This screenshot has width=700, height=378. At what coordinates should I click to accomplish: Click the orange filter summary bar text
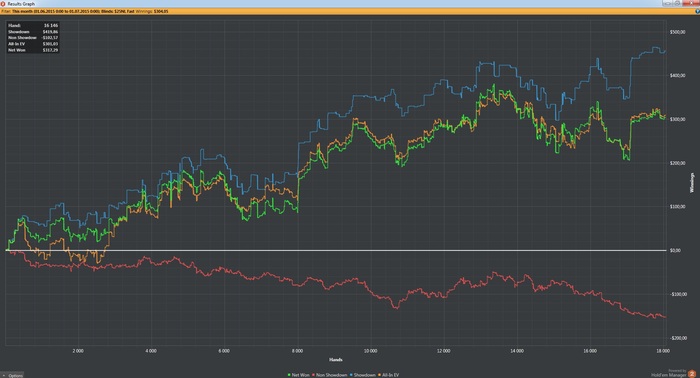(x=85, y=11)
